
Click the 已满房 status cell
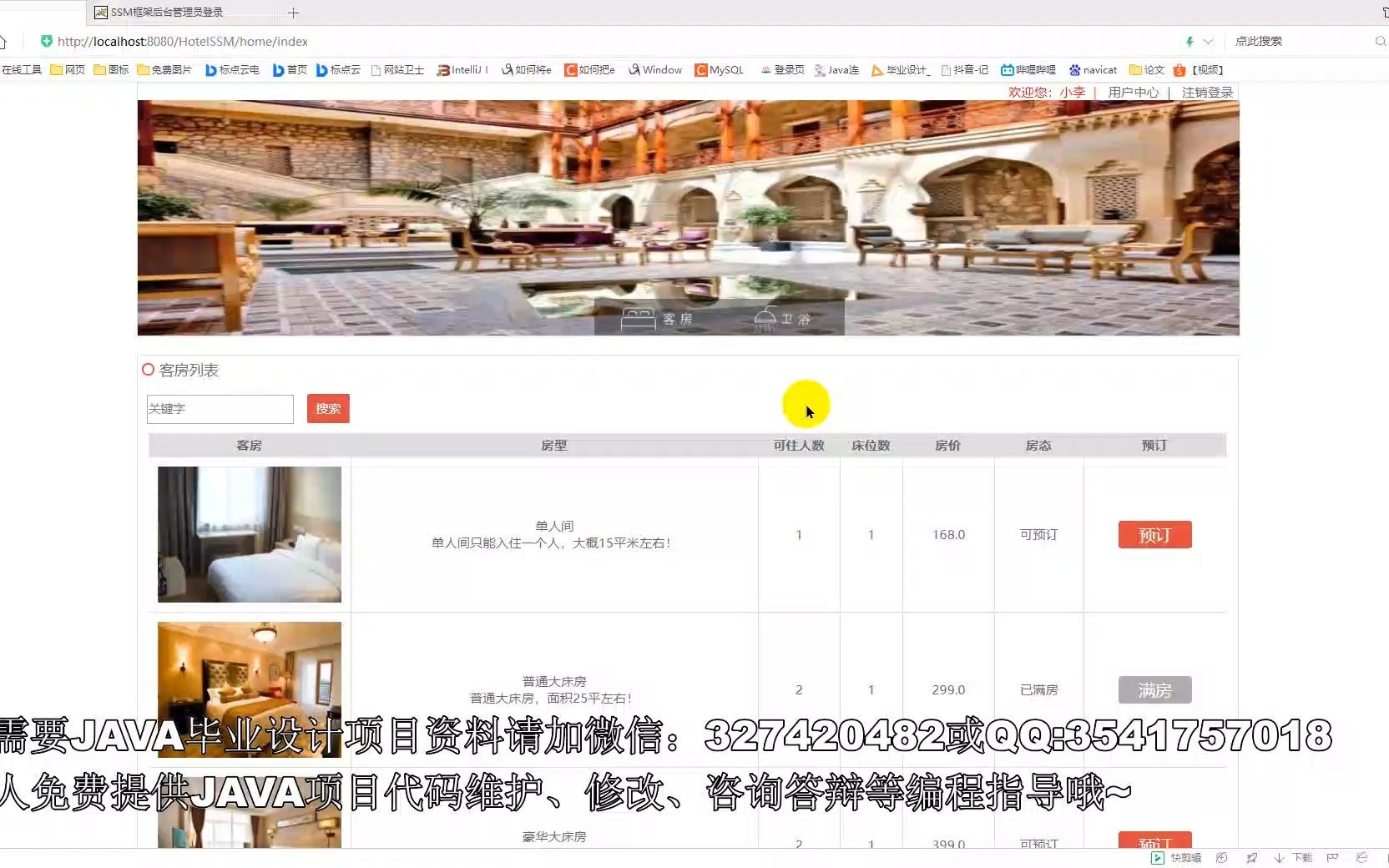click(1038, 690)
